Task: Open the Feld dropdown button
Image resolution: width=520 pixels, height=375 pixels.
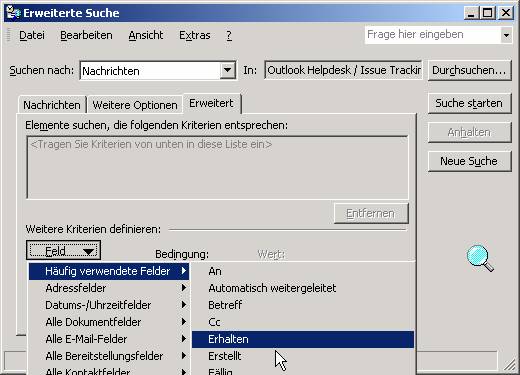Action: [x=63, y=251]
